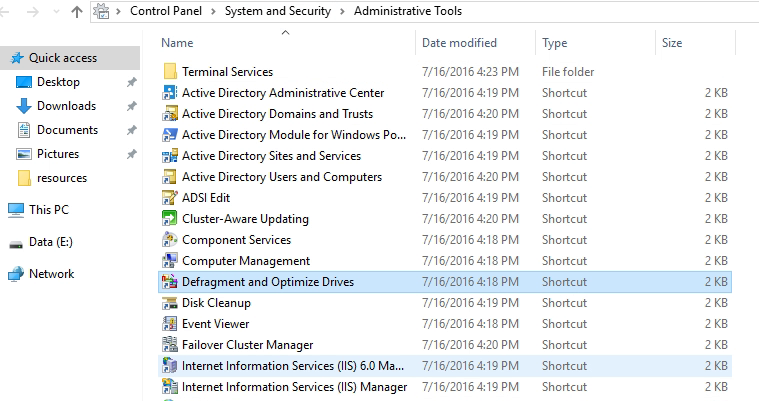
Task: Click the Cluster-Aware Updating icon
Action: (169, 219)
